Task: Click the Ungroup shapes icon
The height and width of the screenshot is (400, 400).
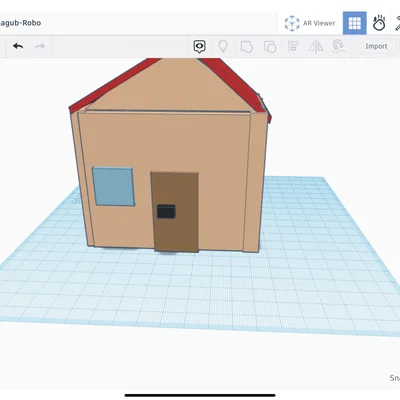Action: 270,46
